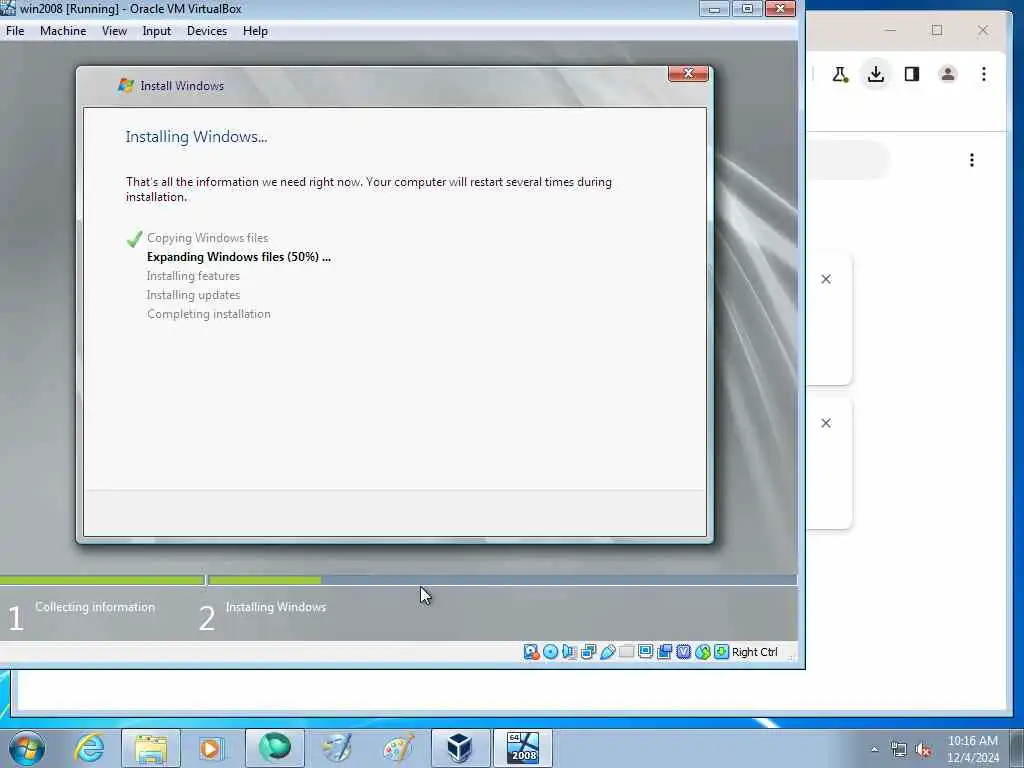The image size is (1024, 768).
Task: Click the network adapters status icon
Action: (x=588, y=652)
